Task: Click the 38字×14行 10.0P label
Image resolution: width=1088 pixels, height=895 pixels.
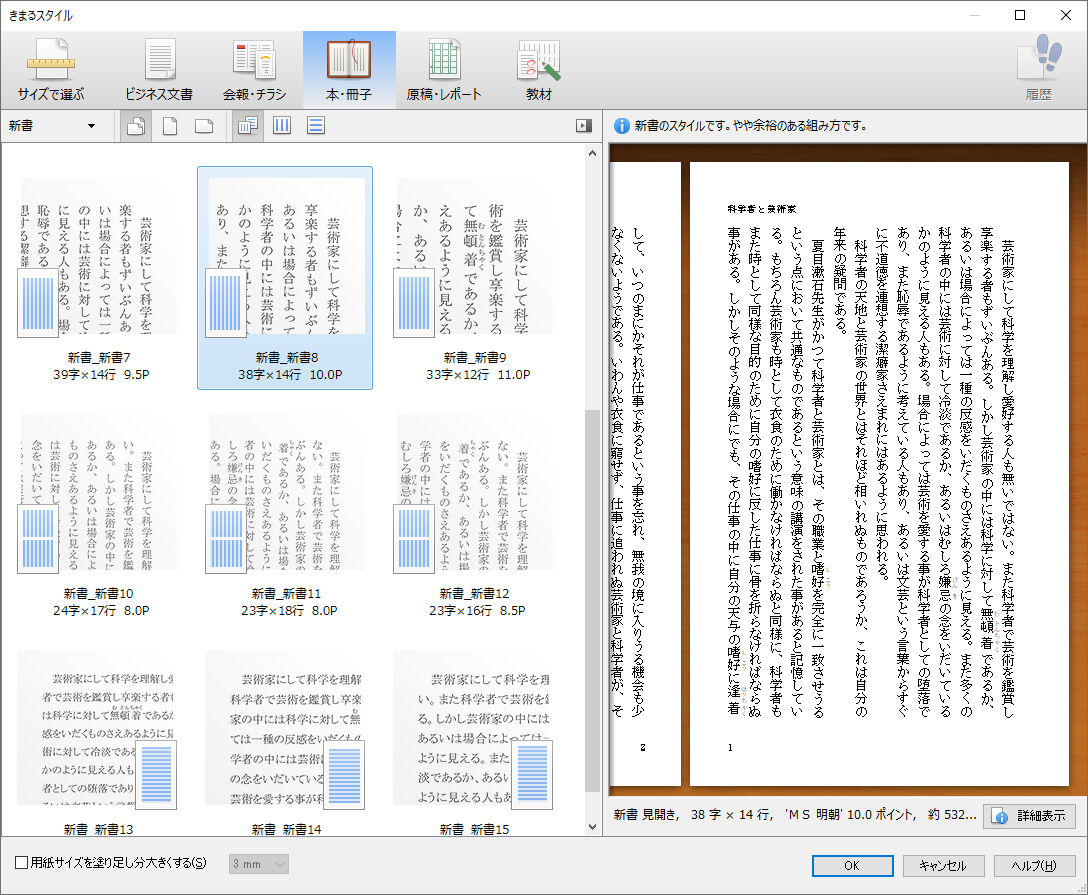Action: pyautogui.click(x=290, y=375)
